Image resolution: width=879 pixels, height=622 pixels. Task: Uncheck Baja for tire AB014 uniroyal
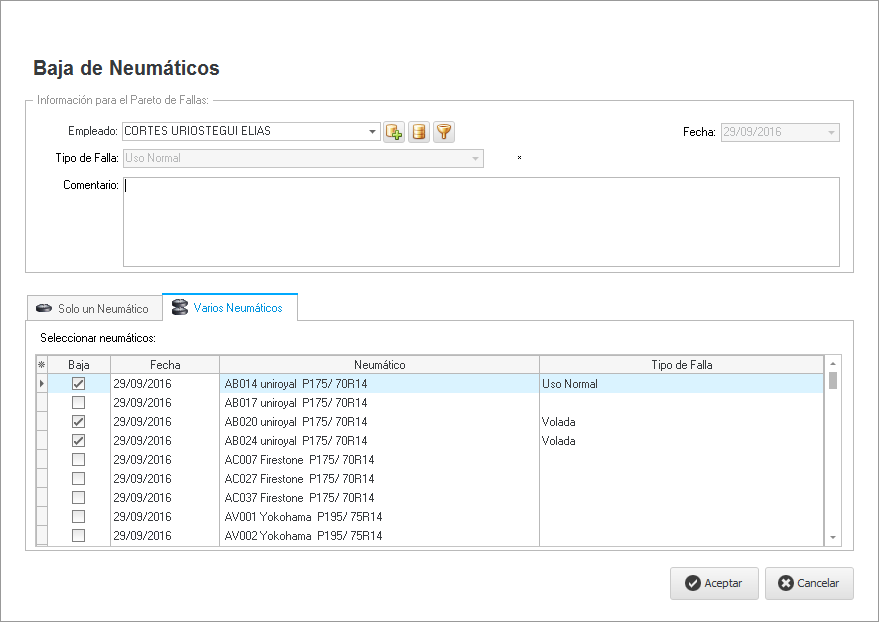[x=78, y=384]
